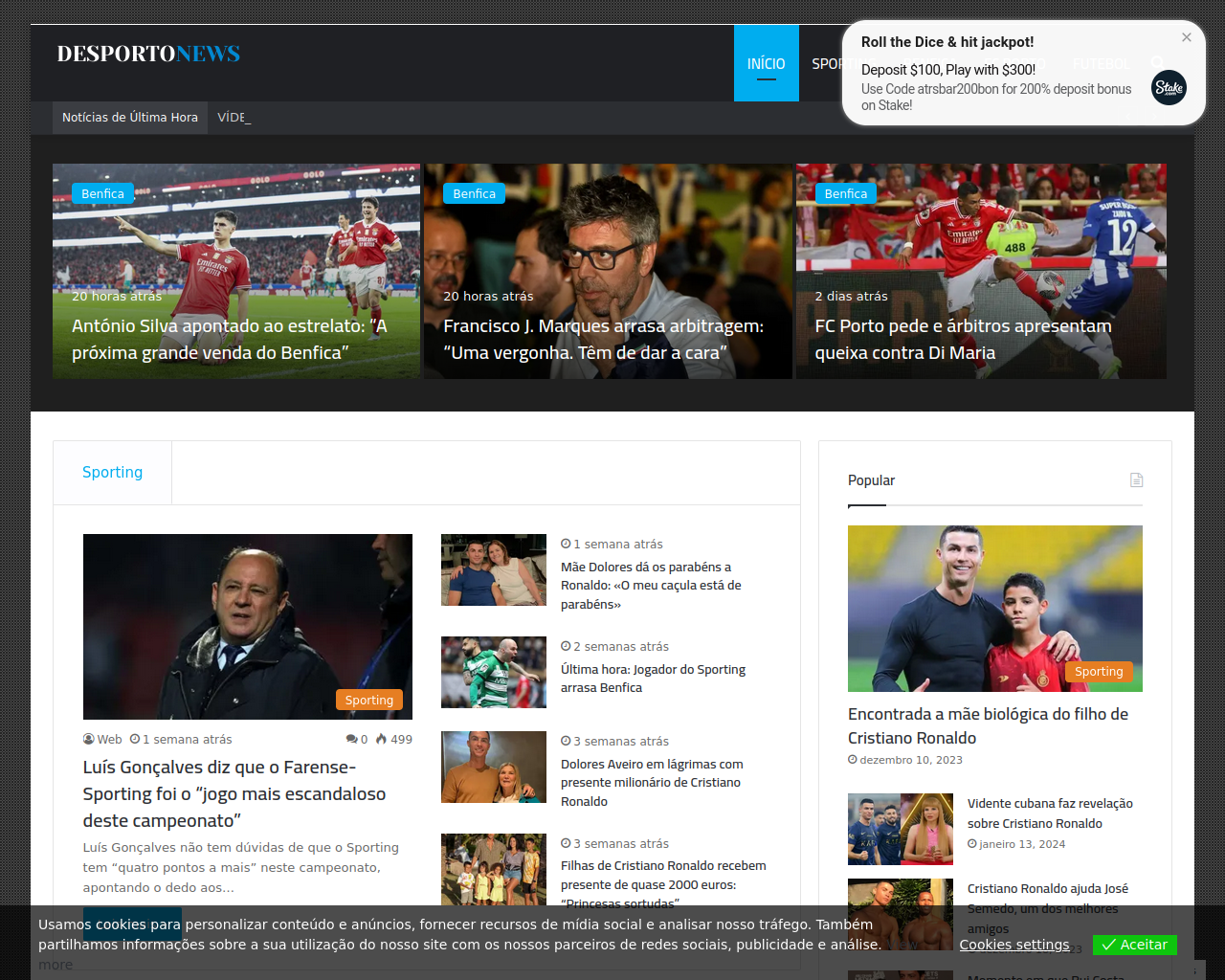Click Sporting tag on Popular featured image
The height and width of the screenshot is (980, 1225).
pyautogui.click(x=1099, y=672)
